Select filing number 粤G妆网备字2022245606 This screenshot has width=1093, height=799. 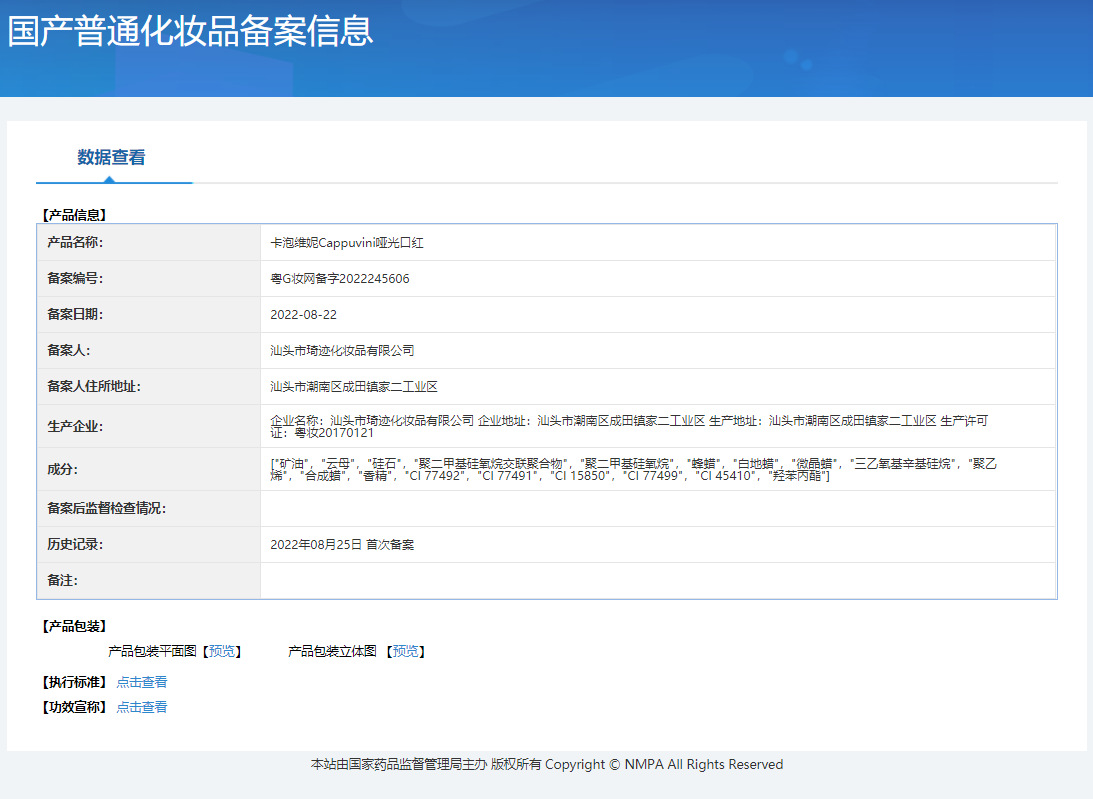[339, 279]
